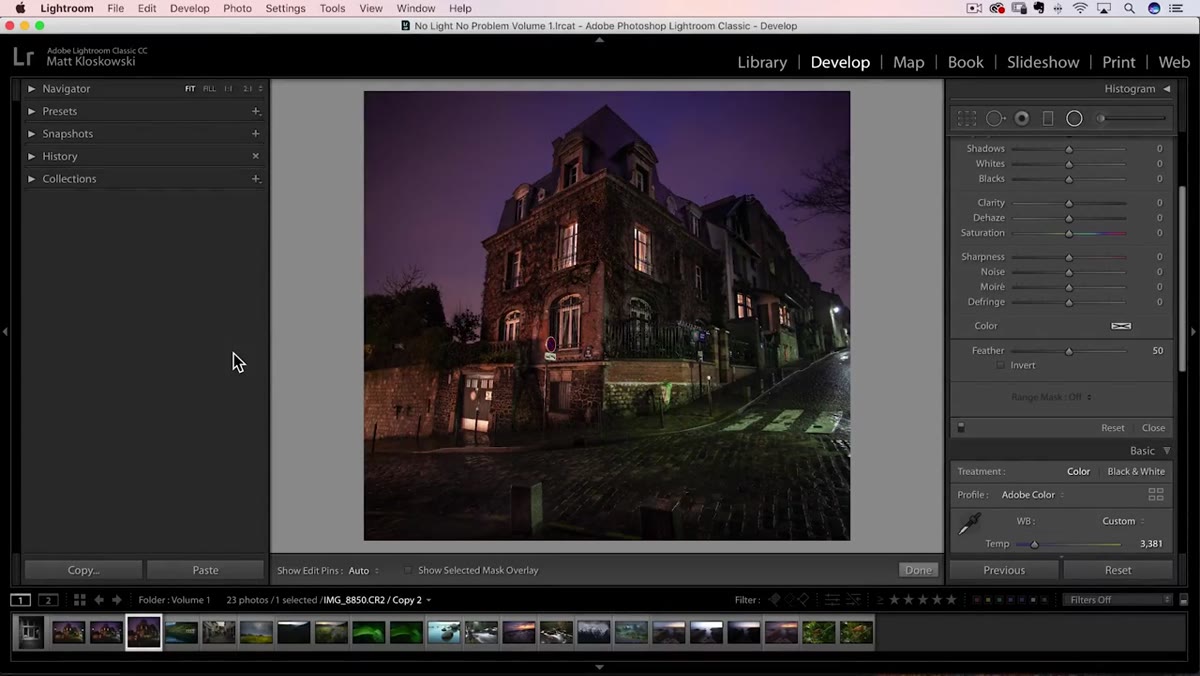Switch to the Library module
This screenshot has height=676, width=1200.
(762, 62)
